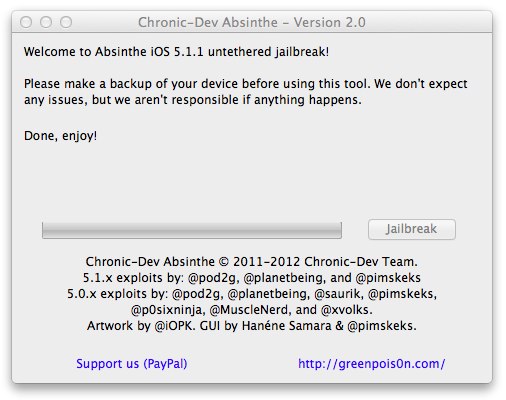Click the @p0sixninja credit name
Screen dimensions: 506x400
(167, 310)
